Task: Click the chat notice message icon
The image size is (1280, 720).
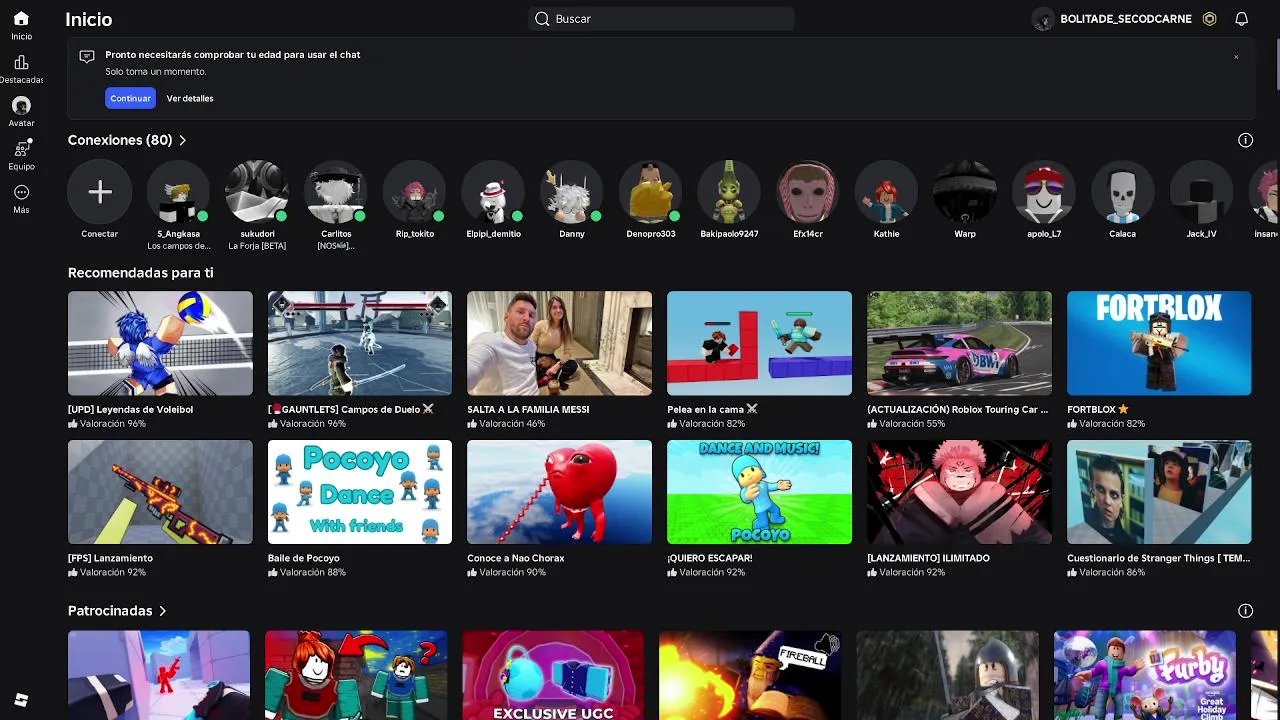Action: coord(87,56)
